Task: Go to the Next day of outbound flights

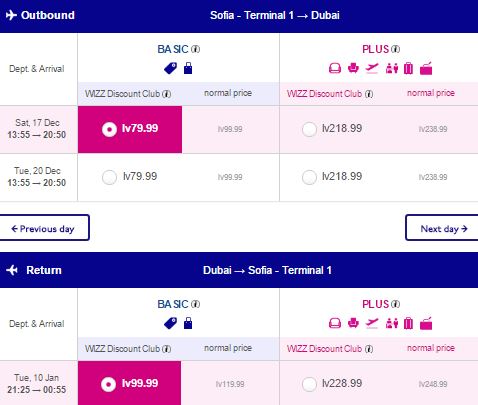Action: tap(442, 228)
